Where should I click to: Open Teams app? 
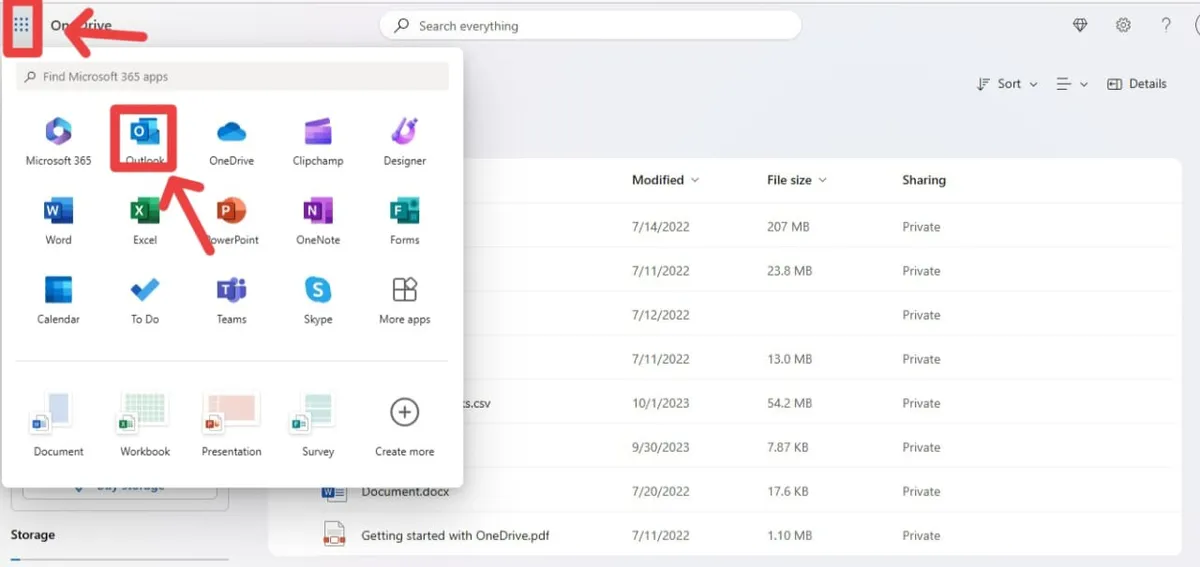[x=231, y=300]
